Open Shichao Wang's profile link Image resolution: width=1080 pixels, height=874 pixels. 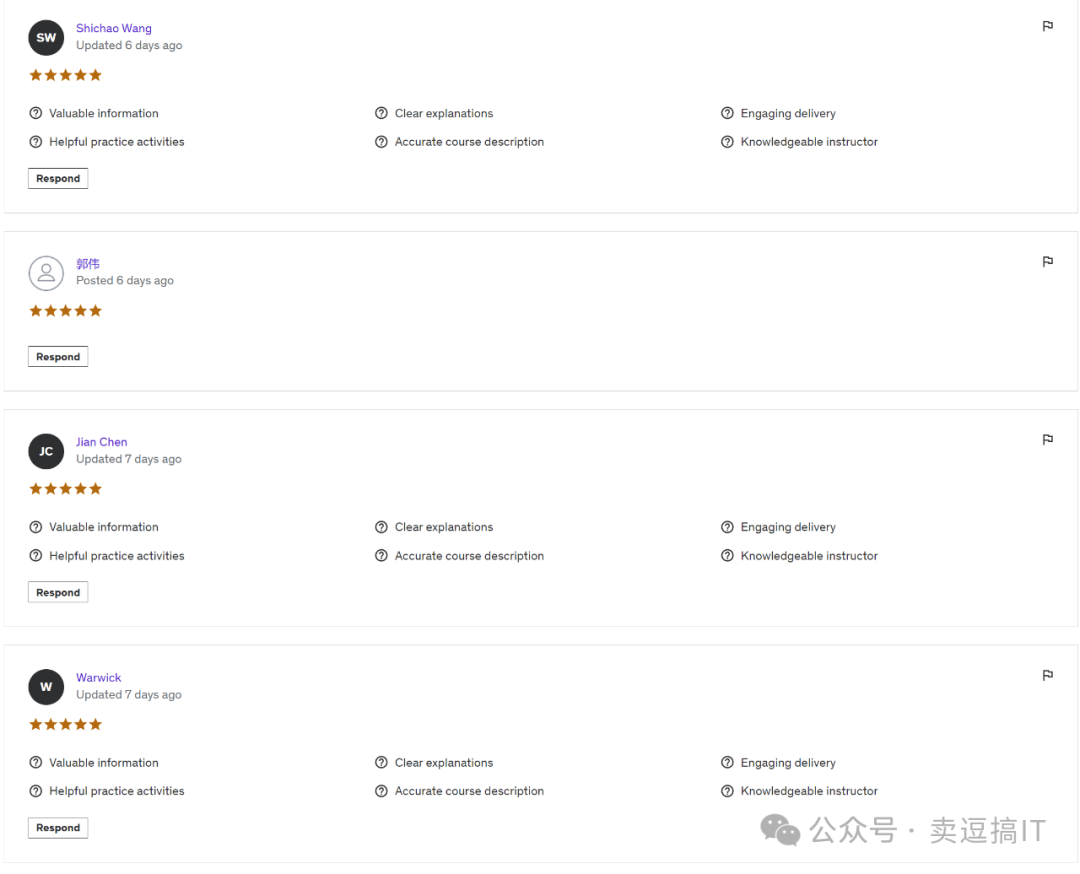[114, 28]
